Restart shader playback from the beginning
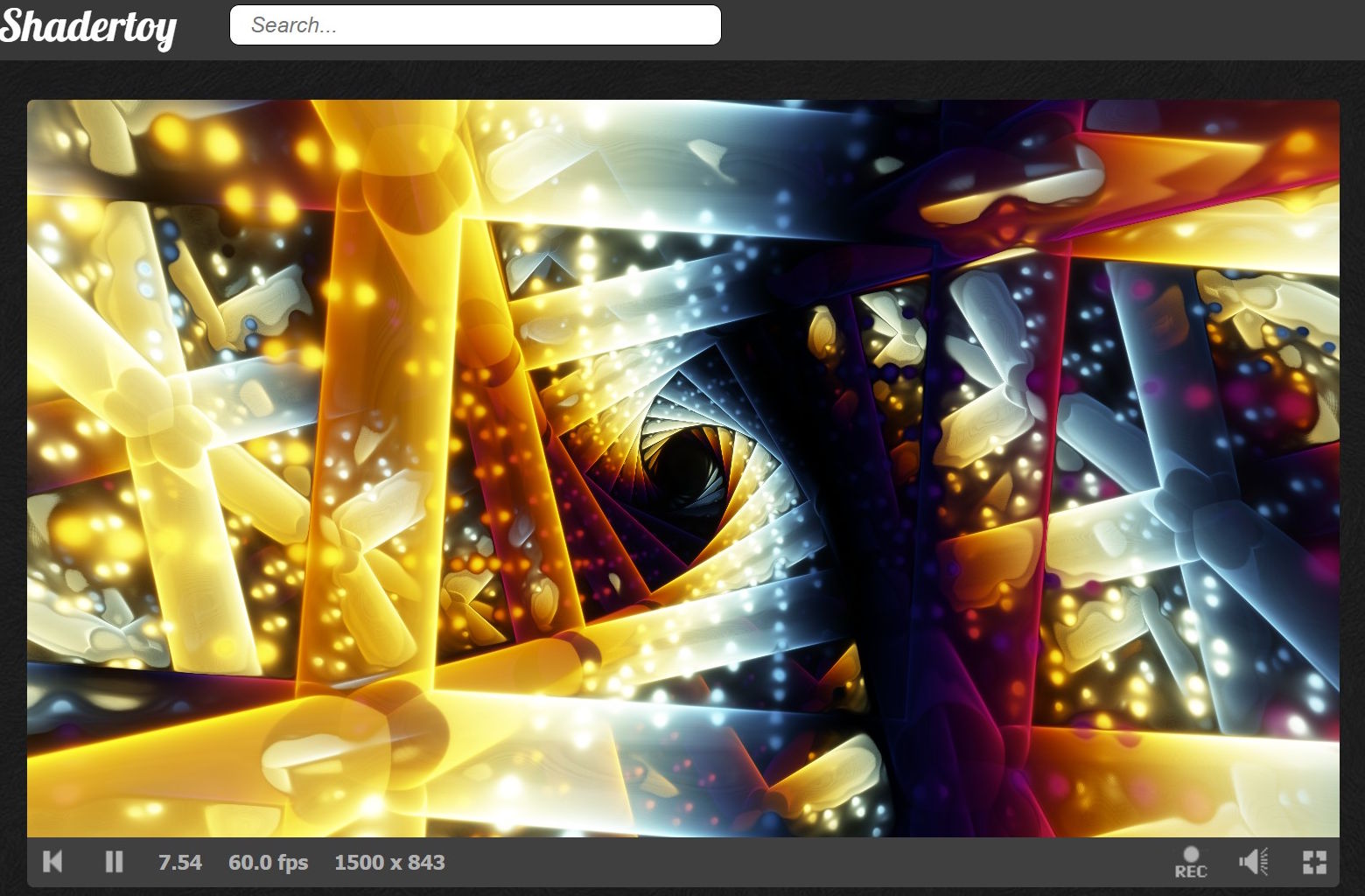The width and height of the screenshot is (1365, 896). (x=54, y=862)
